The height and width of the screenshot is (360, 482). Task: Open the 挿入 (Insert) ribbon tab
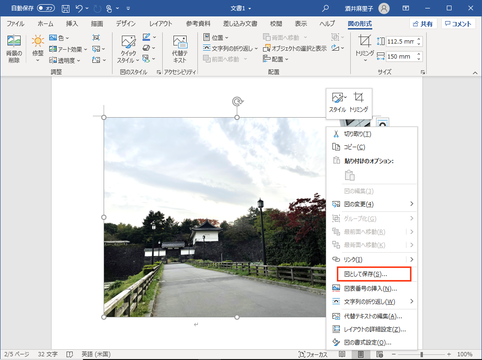tap(72, 24)
